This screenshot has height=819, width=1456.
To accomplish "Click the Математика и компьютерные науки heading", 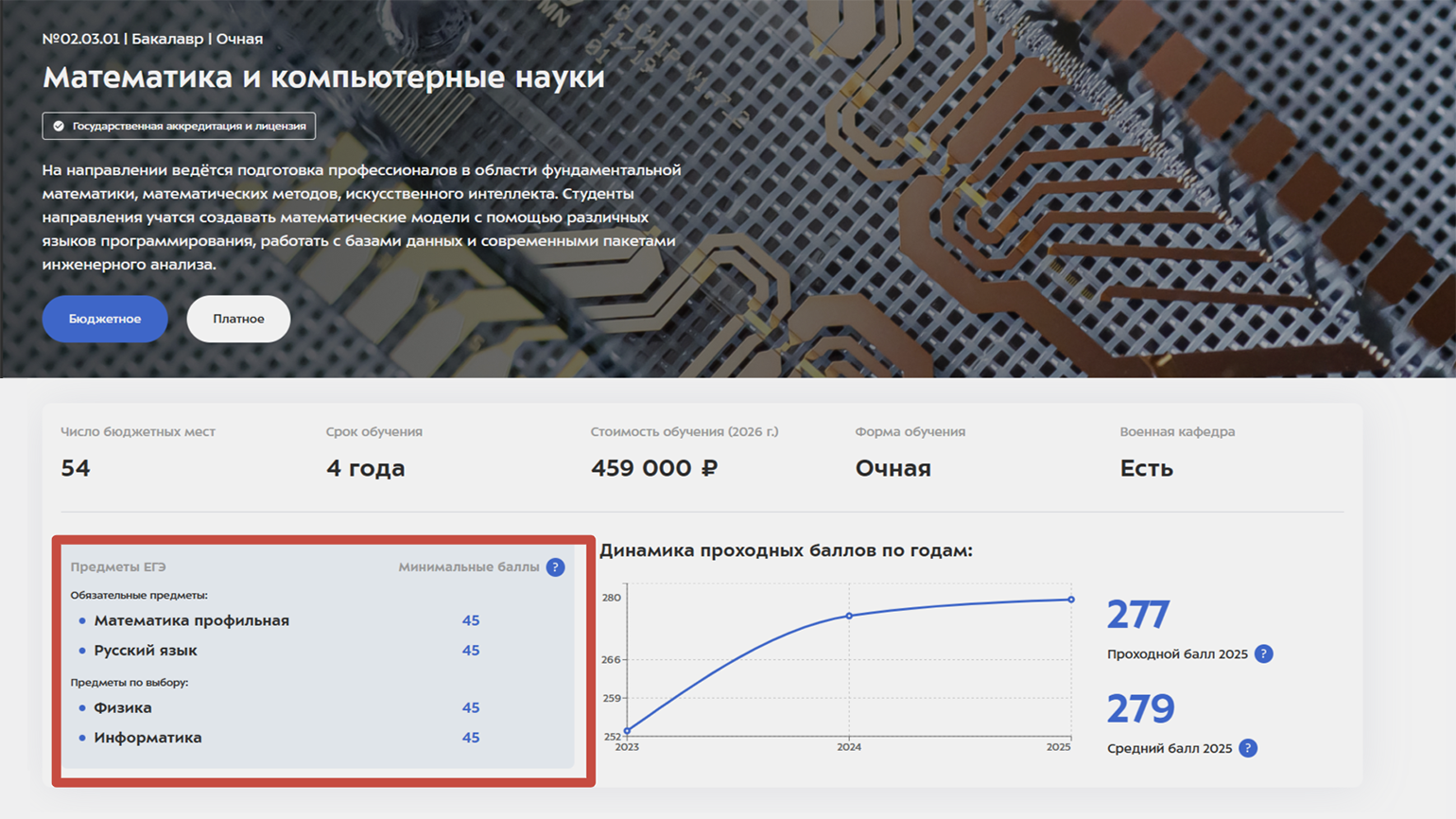I will coord(323,77).
